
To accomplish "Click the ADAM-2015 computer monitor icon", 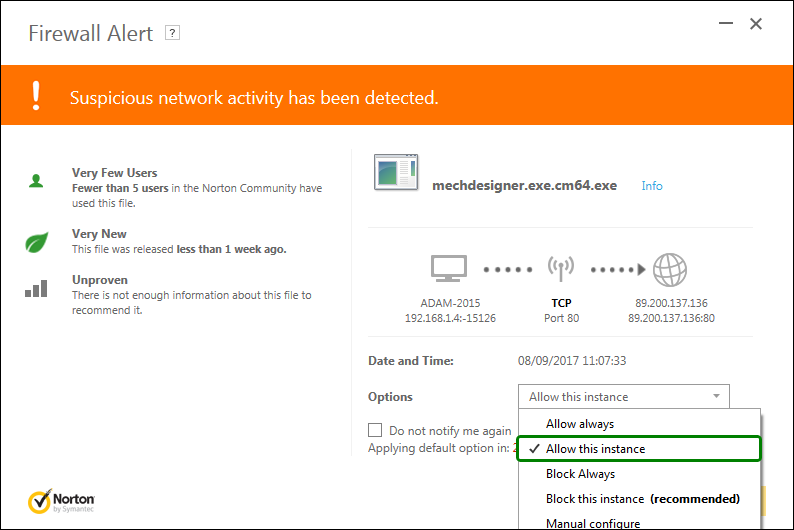I will [x=449, y=268].
